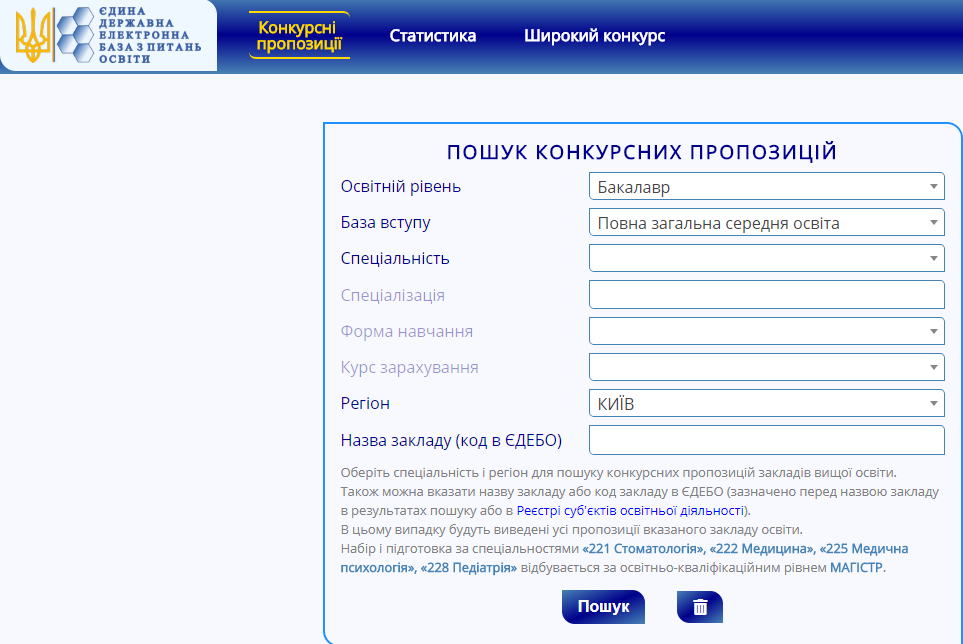The image size is (963, 644).
Task: Open the Освітній рівень dropdown
Action: pyautogui.click(x=766, y=186)
